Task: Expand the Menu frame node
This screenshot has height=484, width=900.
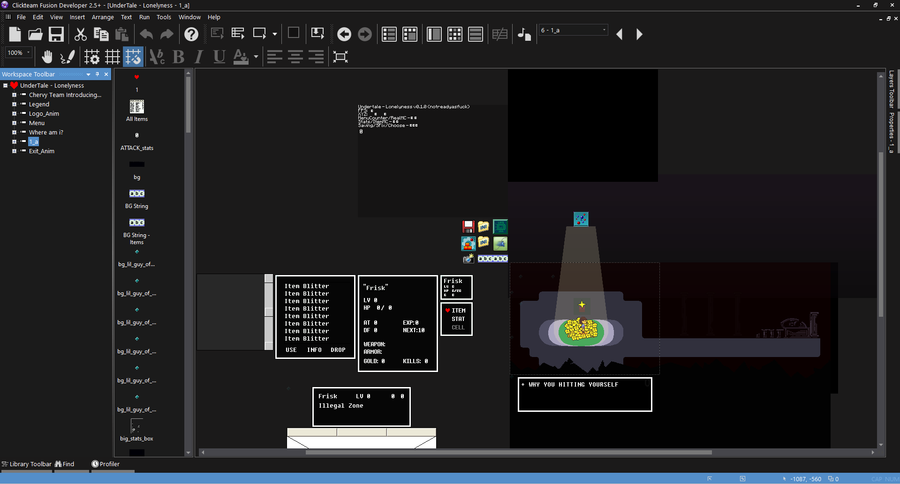Action: click(14, 123)
